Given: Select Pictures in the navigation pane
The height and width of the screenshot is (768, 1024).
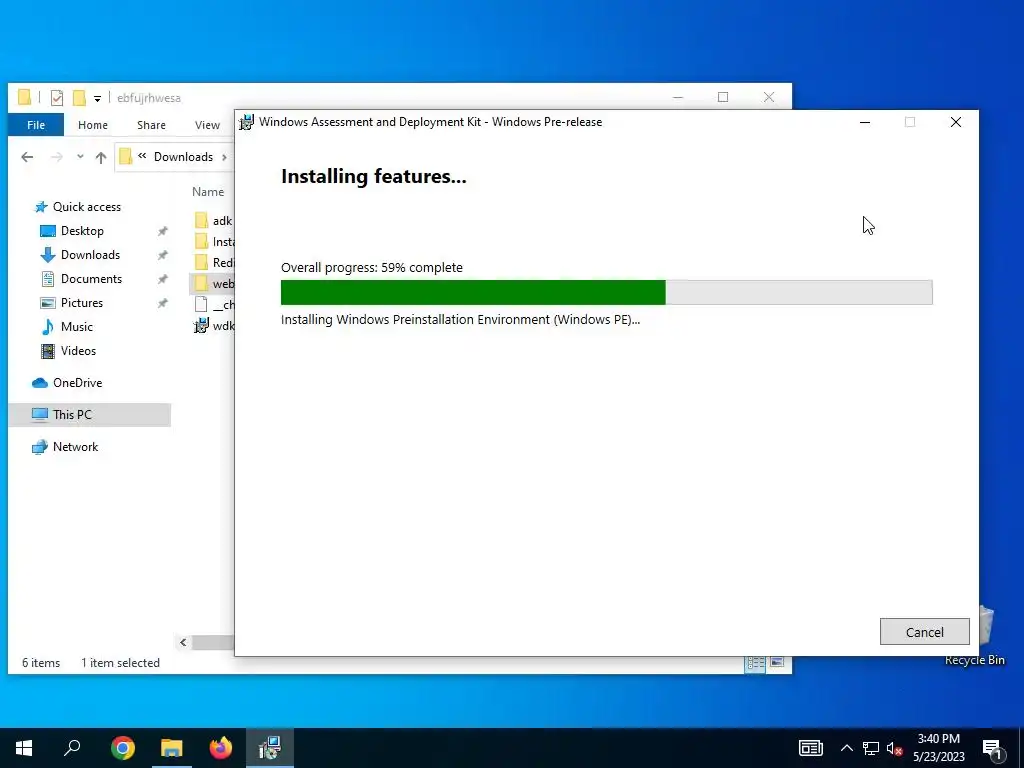Looking at the screenshot, I should click(81, 303).
